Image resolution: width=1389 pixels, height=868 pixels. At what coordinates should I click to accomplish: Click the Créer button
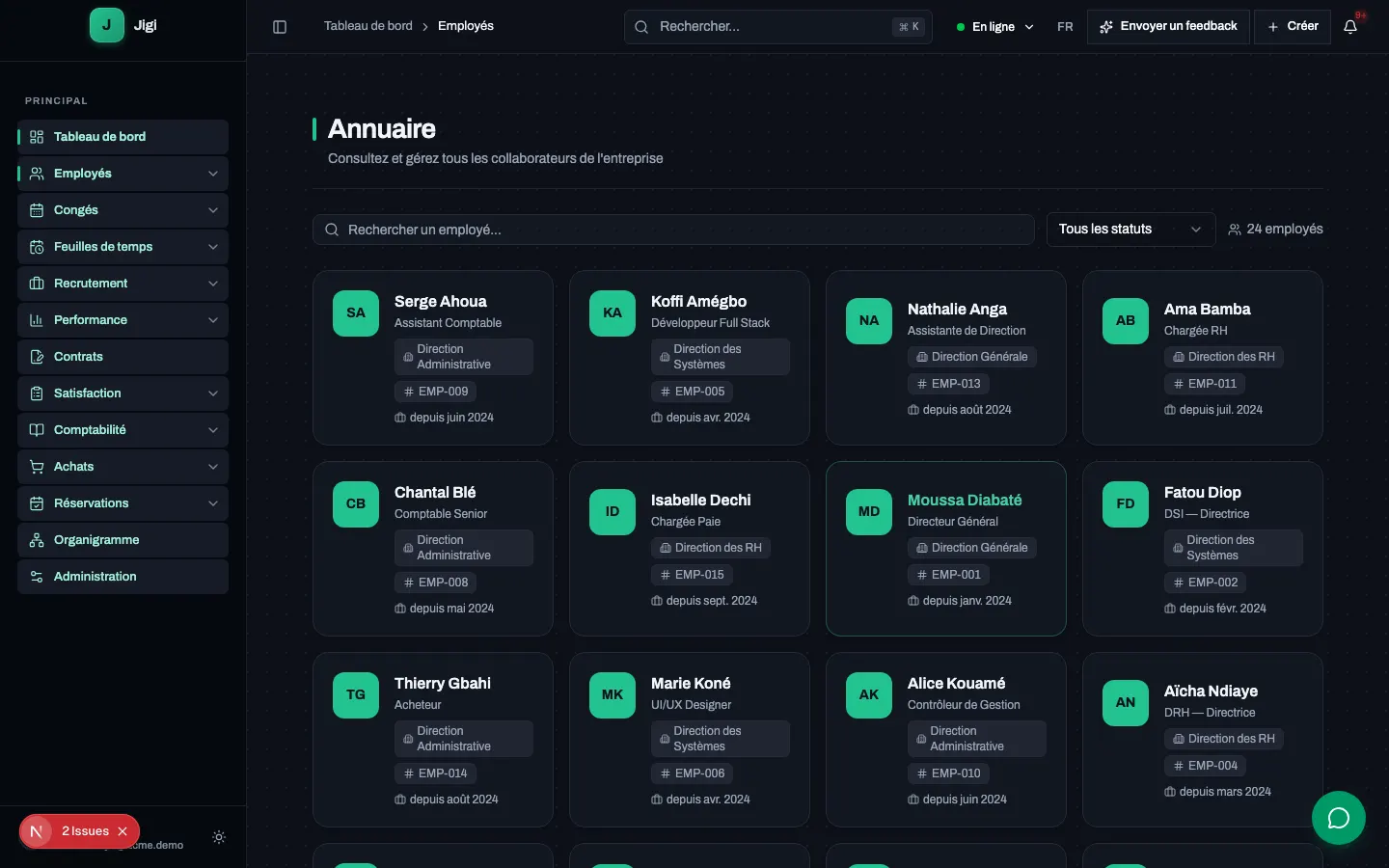point(1293,27)
